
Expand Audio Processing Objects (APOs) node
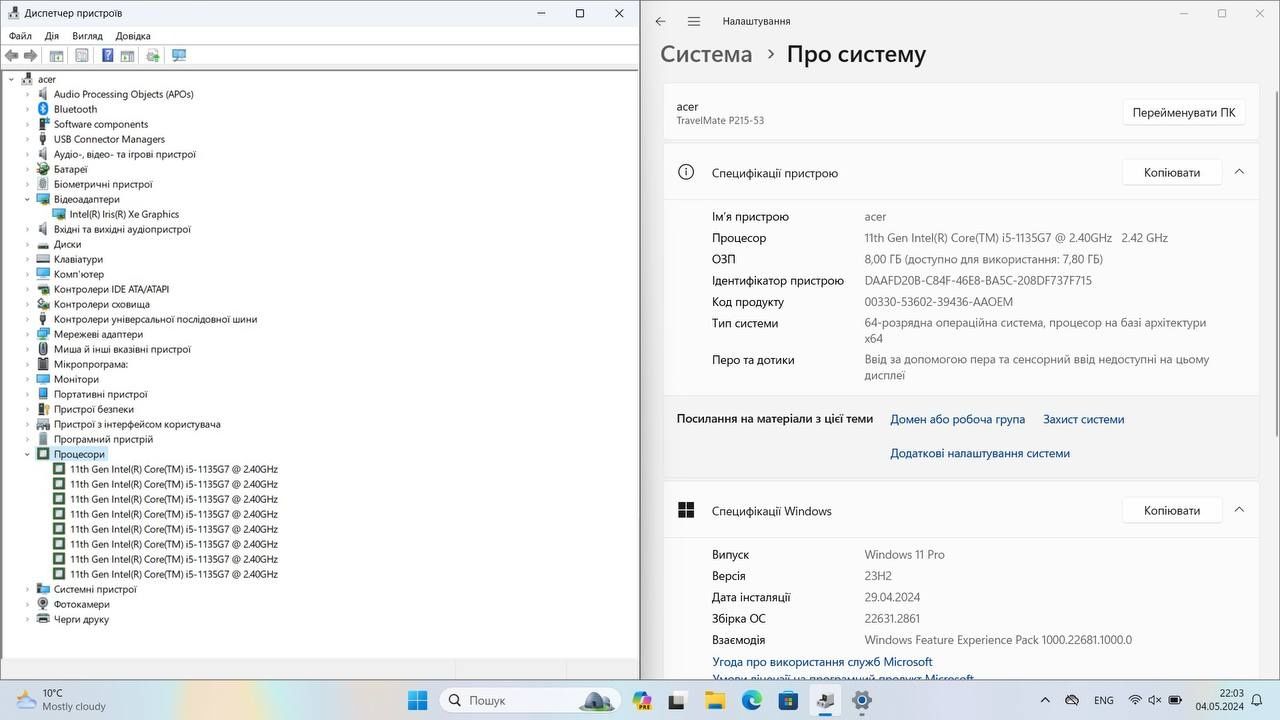(28, 94)
